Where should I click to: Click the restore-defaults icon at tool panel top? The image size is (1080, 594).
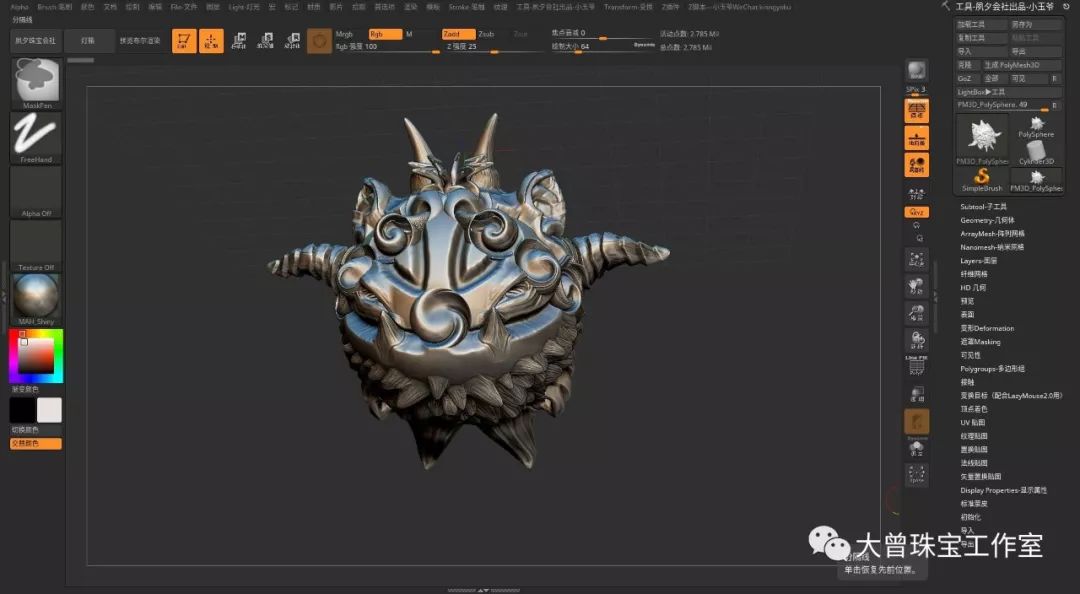[1066, 6]
